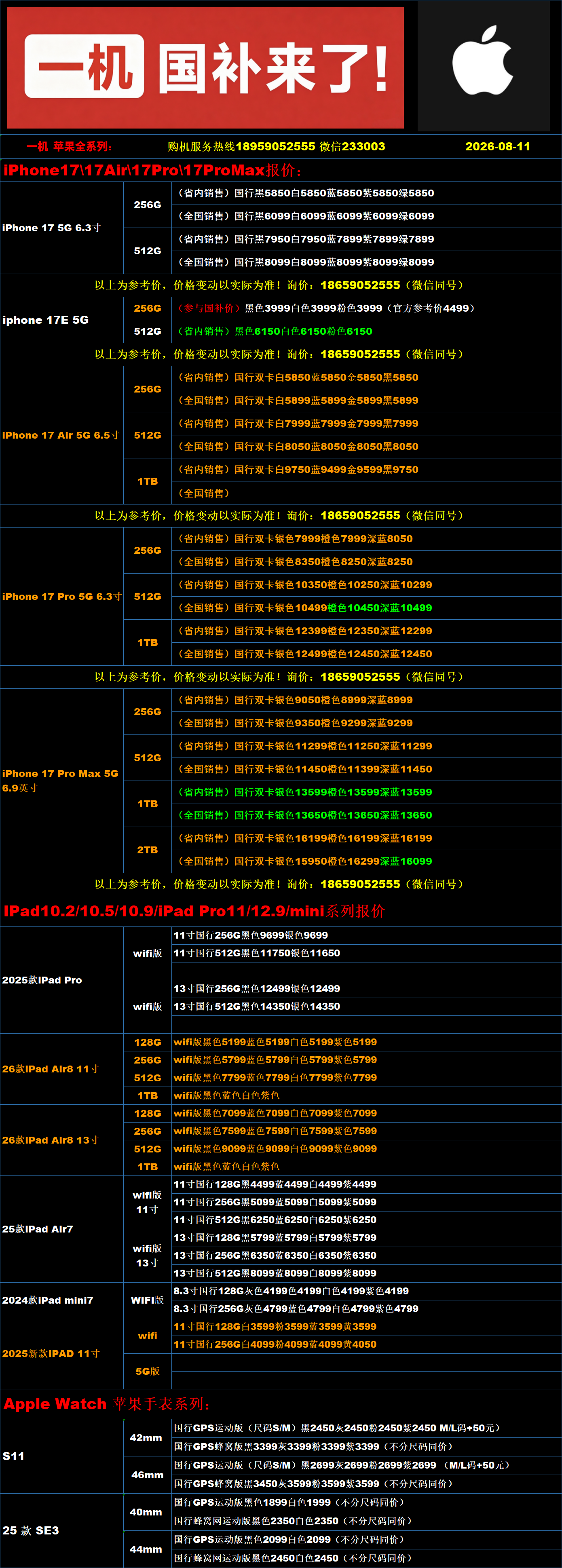Image resolution: width=562 pixels, height=1568 pixels.
Task: Click the S11 42mm GPS row 黑2450灰2450
Action: coord(367,1428)
